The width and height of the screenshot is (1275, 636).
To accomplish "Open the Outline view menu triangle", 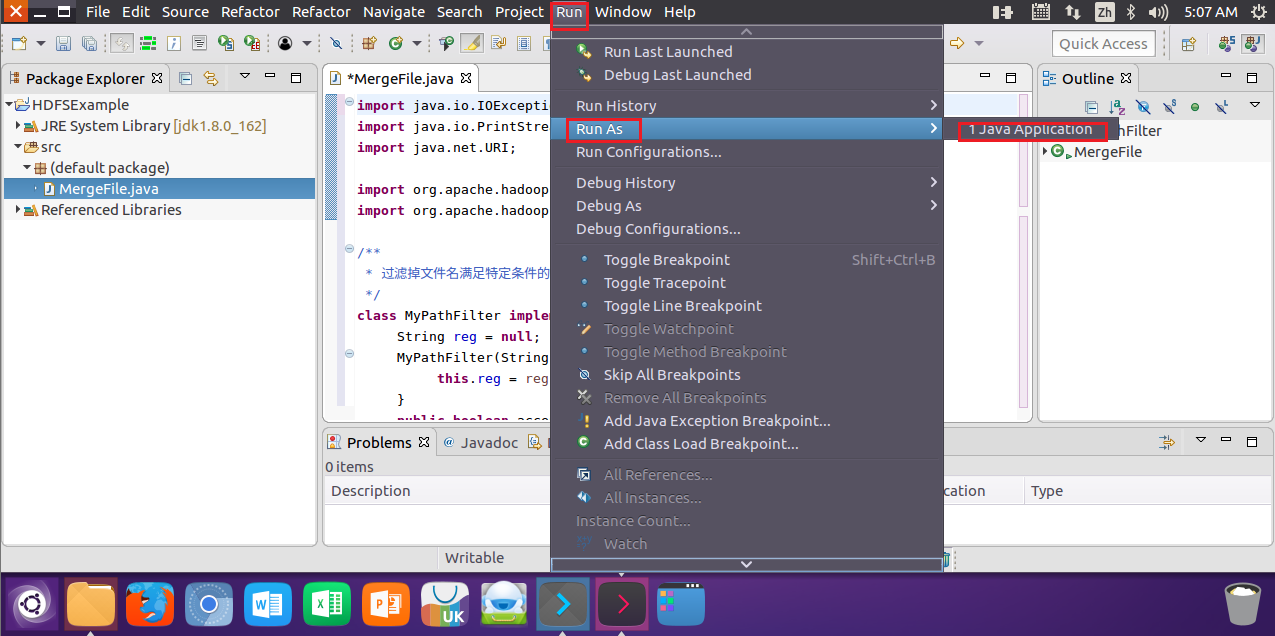I will coord(1255,105).
